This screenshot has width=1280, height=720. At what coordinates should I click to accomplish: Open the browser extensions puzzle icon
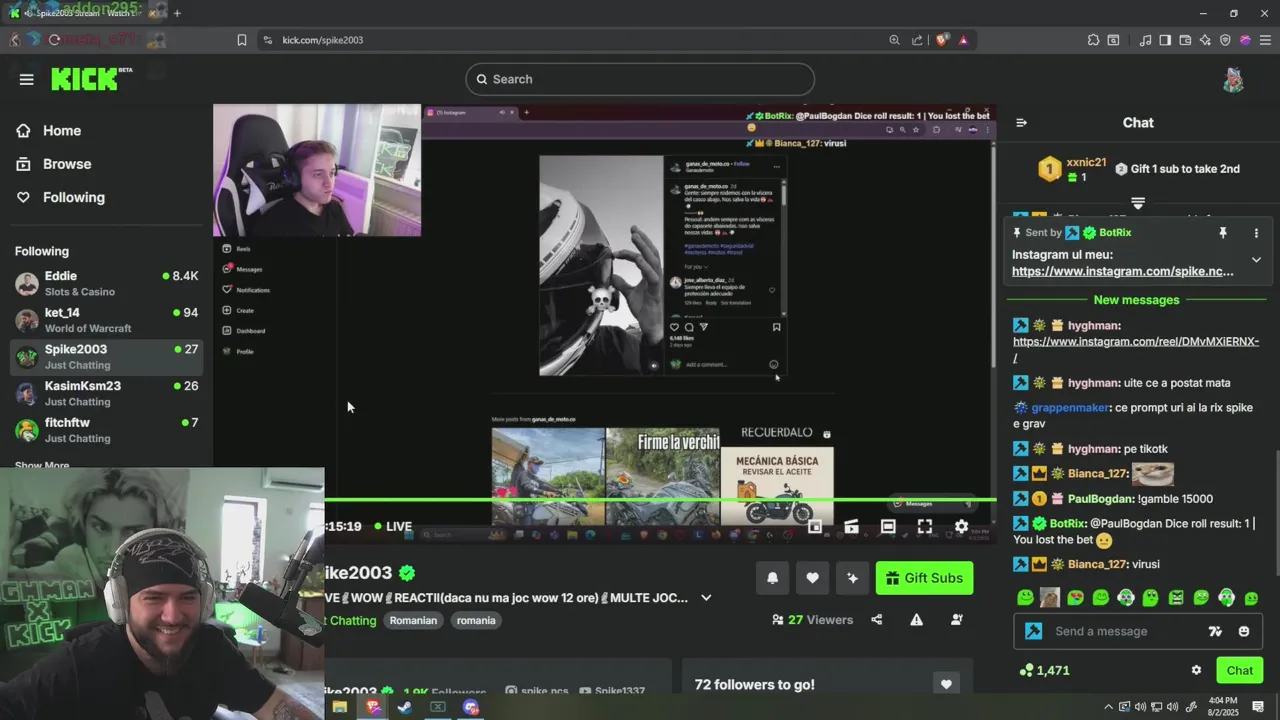click(x=1094, y=40)
